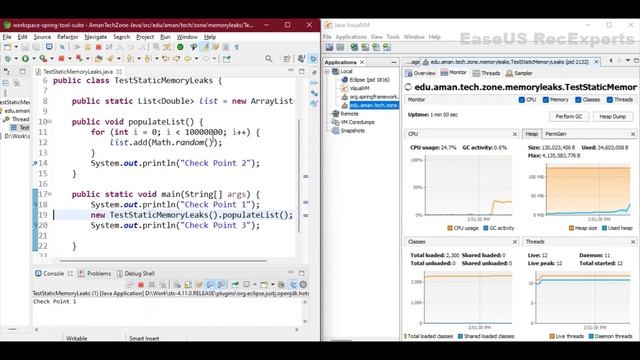
Task: Click the Eclipse toolbar Search magnifier icon
Action: pos(269,59)
